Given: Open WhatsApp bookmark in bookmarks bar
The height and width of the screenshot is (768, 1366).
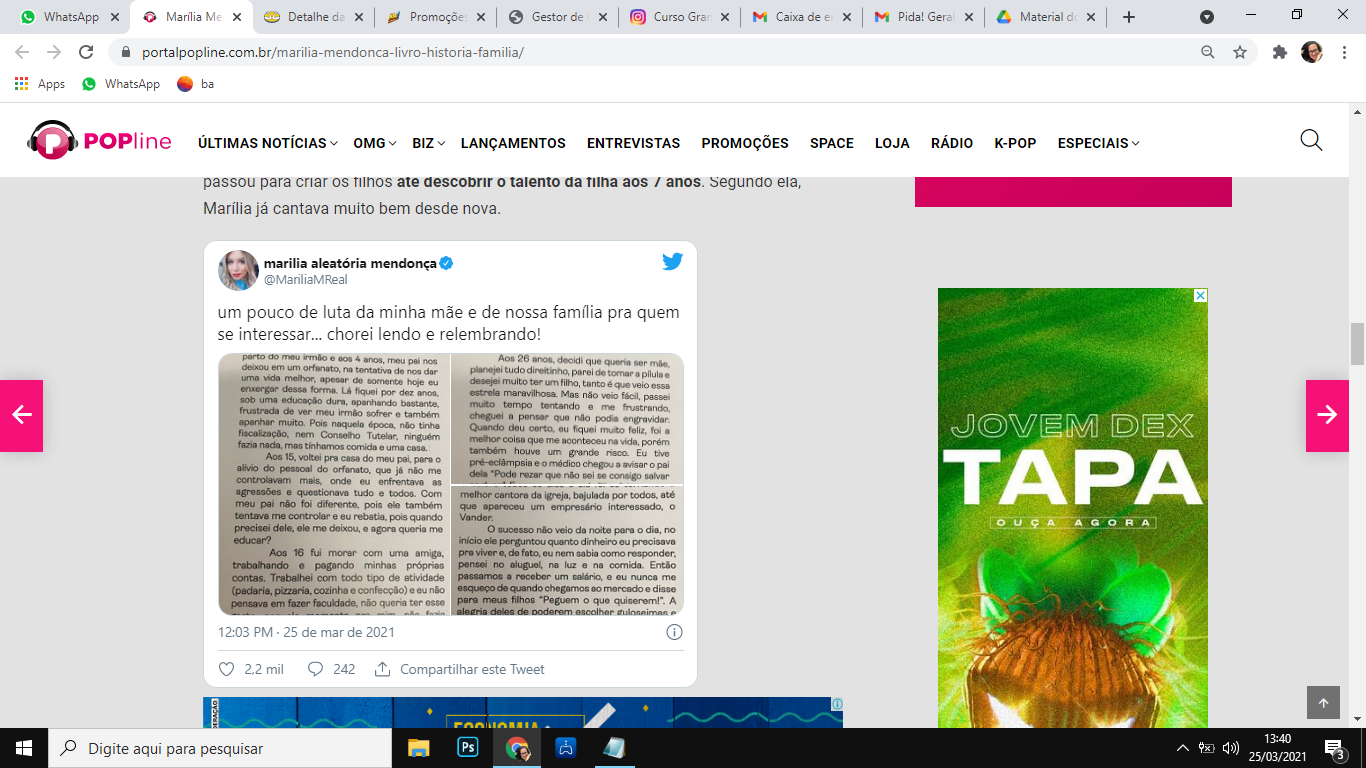Looking at the screenshot, I should tap(121, 84).
